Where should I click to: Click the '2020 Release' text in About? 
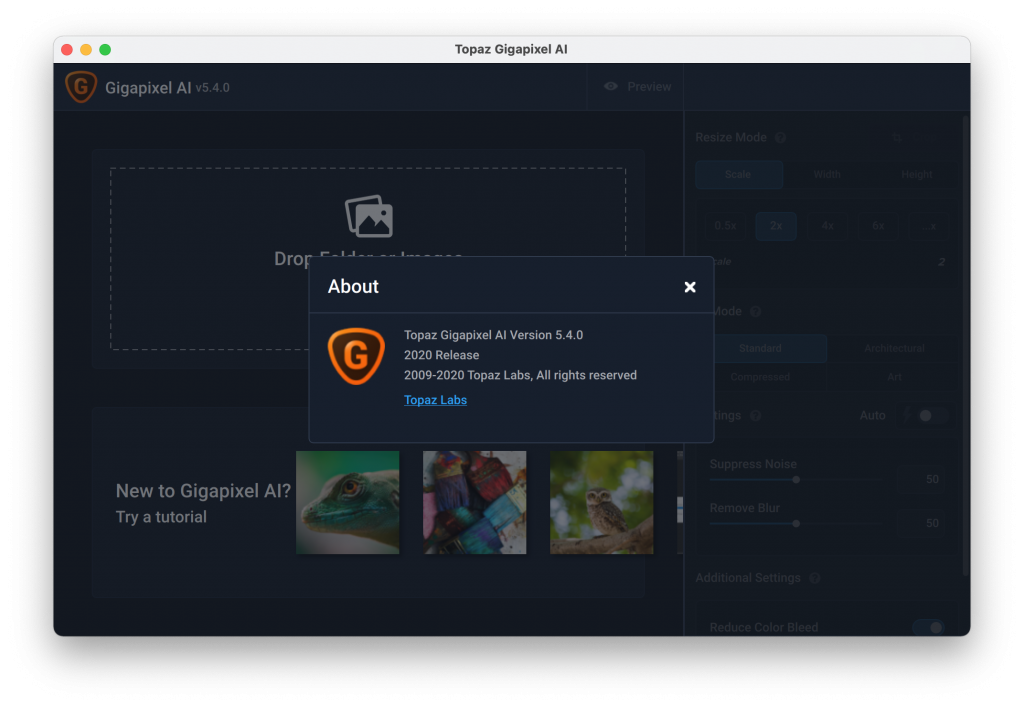tap(441, 355)
